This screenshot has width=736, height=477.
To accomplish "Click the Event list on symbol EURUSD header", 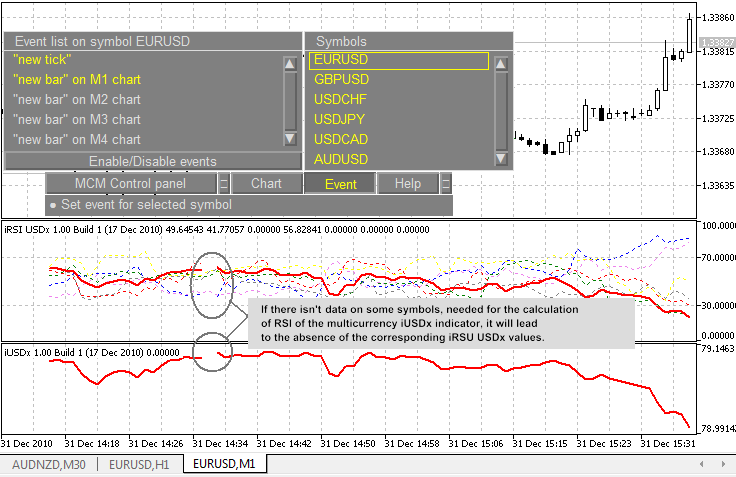I will (x=153, y=41).
